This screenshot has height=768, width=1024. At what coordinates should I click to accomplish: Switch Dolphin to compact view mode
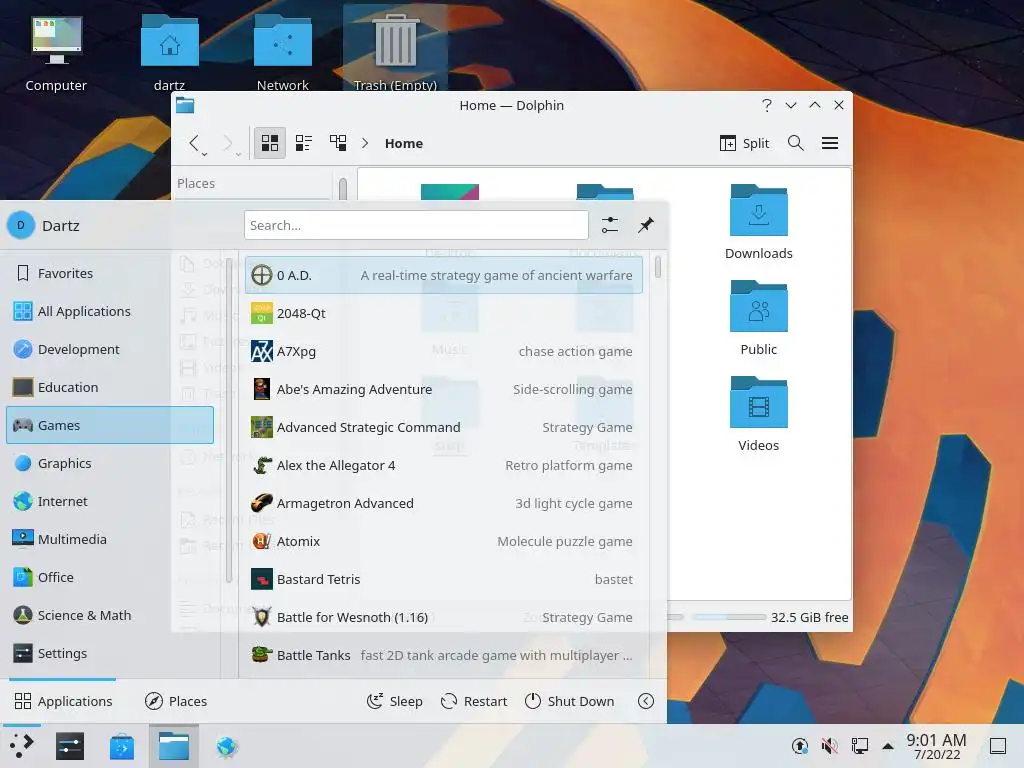304,143
